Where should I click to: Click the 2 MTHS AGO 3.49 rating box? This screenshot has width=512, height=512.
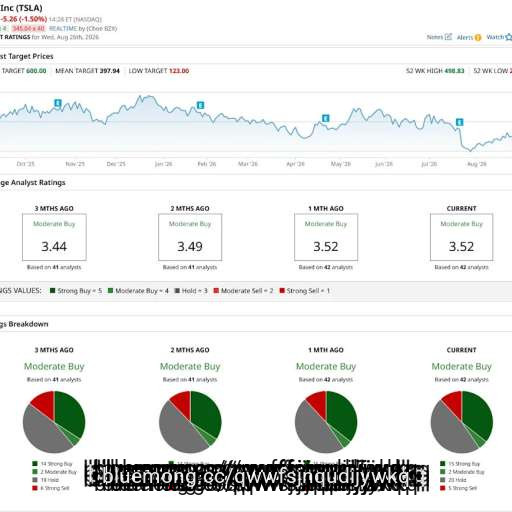coord(190,237)
